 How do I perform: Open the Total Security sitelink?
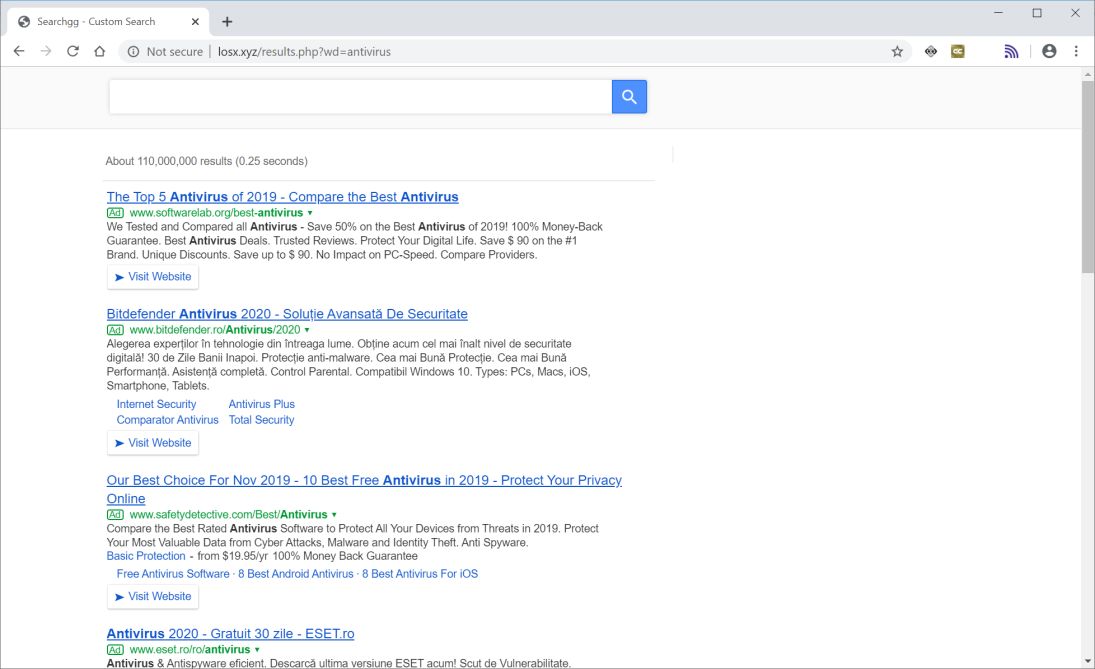click(262, 420)
